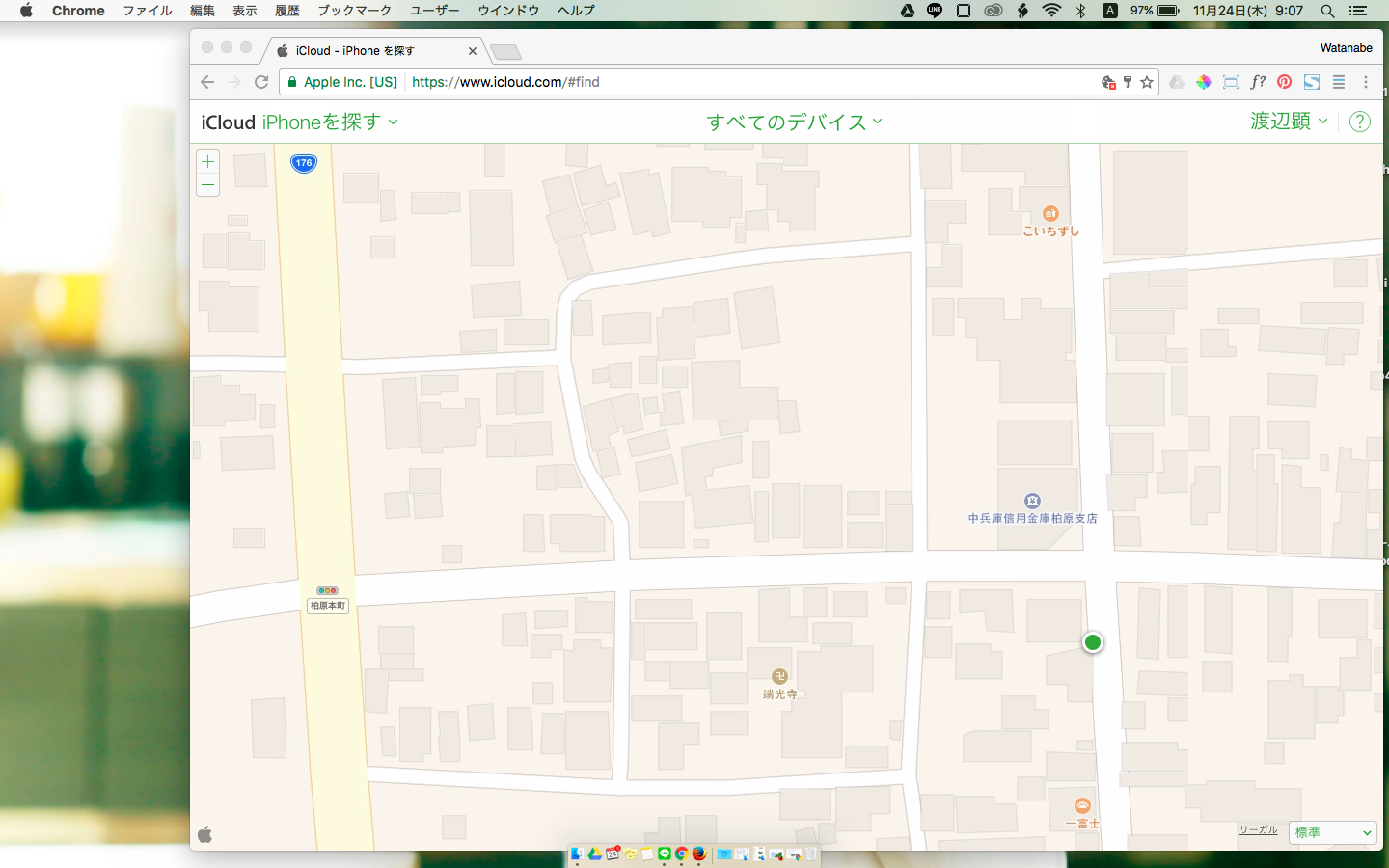This screenshot has width=1389, height=868.
Task: Open the three-line stack extension icon
Action: pos(1338,82)
